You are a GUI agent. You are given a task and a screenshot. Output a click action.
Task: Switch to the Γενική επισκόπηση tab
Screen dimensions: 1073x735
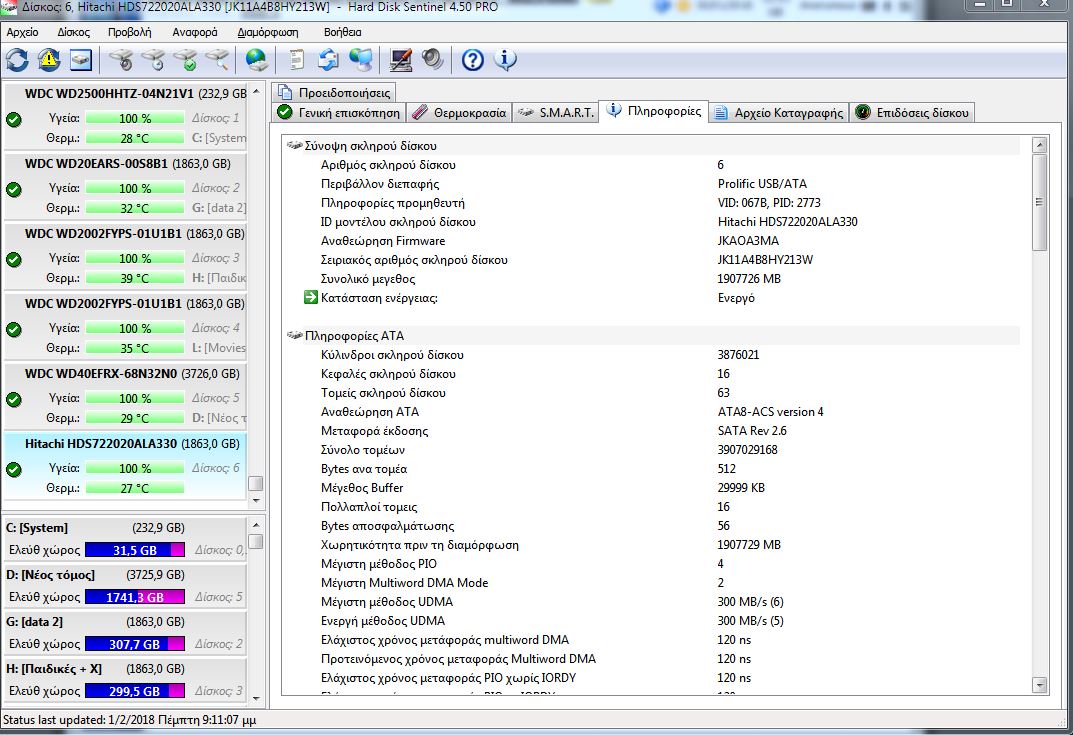click(339, 113)
